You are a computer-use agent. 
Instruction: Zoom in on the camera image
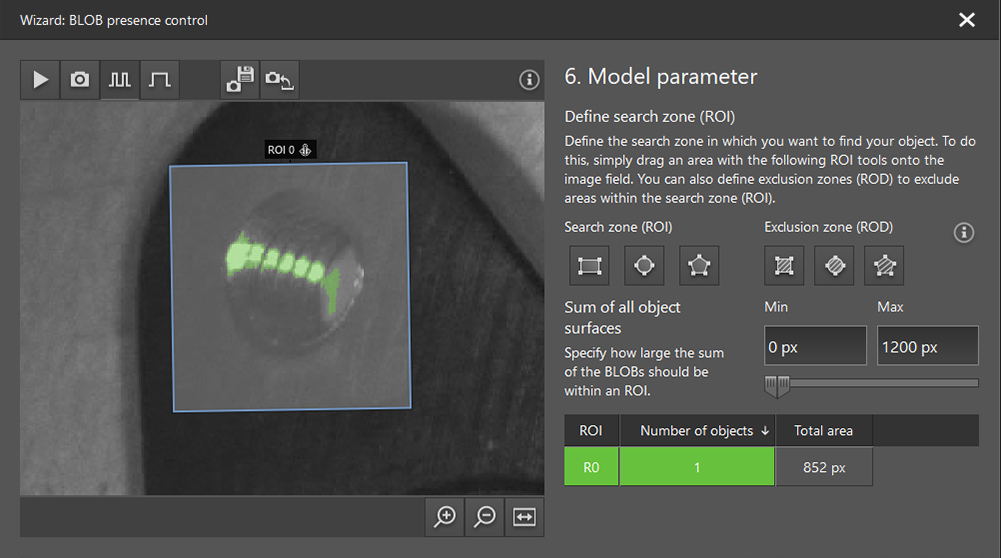pyautogui.click(x=445, y=516)
